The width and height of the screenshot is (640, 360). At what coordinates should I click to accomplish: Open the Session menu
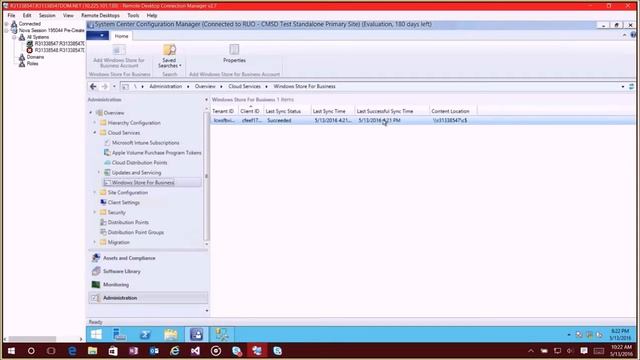(47, 16)
